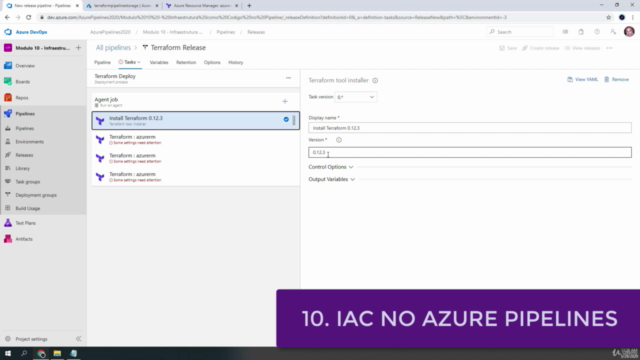
Task: Open Deployment groups
Action: tap(36, 195)
